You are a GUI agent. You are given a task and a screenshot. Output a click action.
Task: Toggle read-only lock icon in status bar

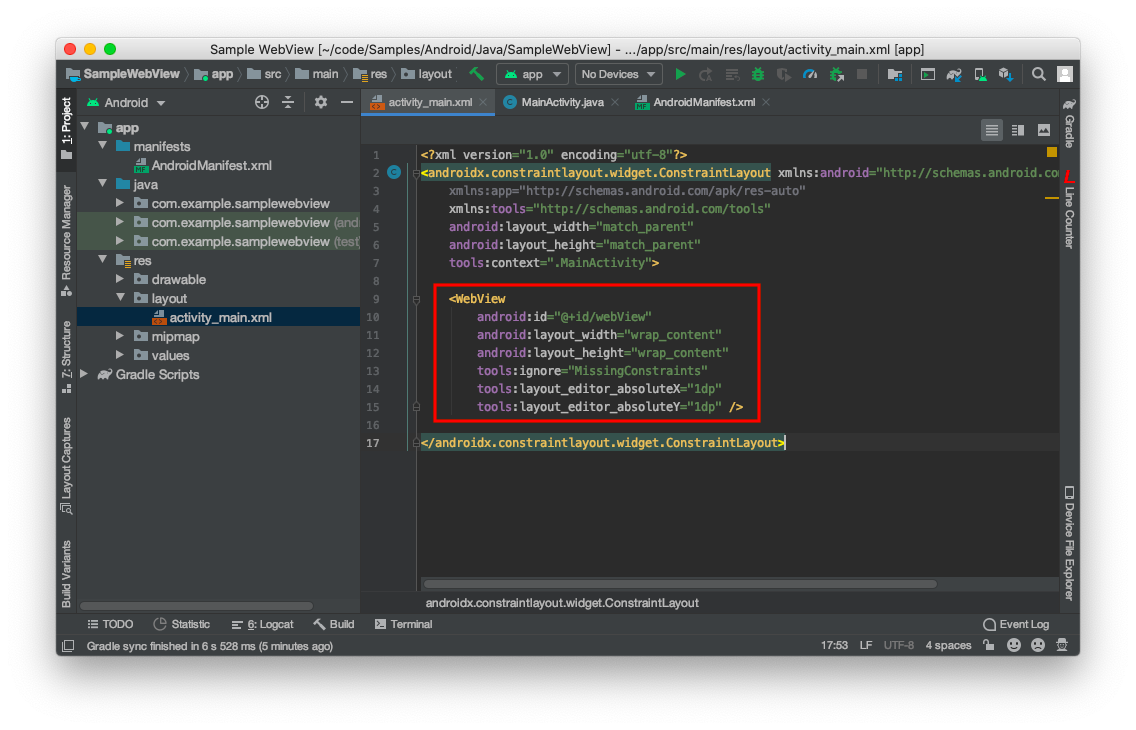[x=989, y=645]
